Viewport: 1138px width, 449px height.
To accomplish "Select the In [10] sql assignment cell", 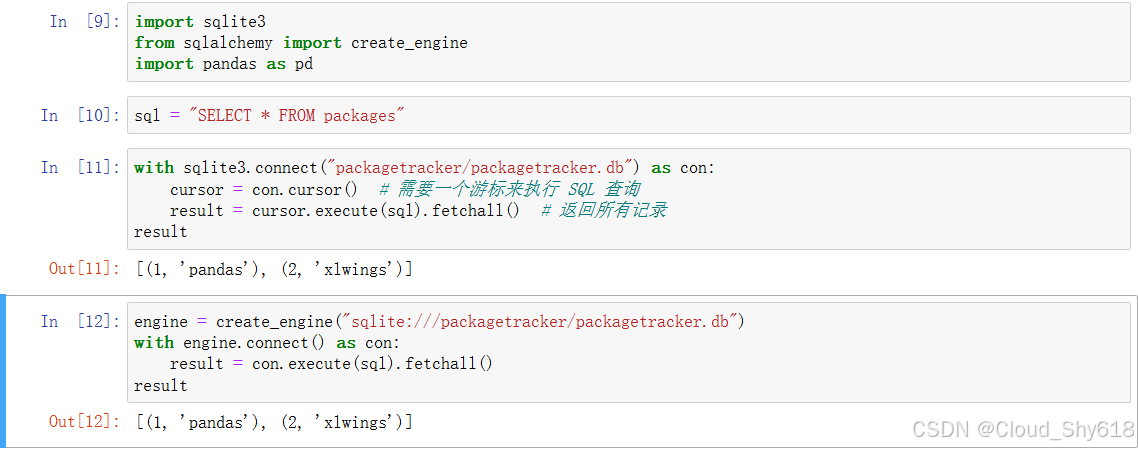I will (x=629, y=115).
